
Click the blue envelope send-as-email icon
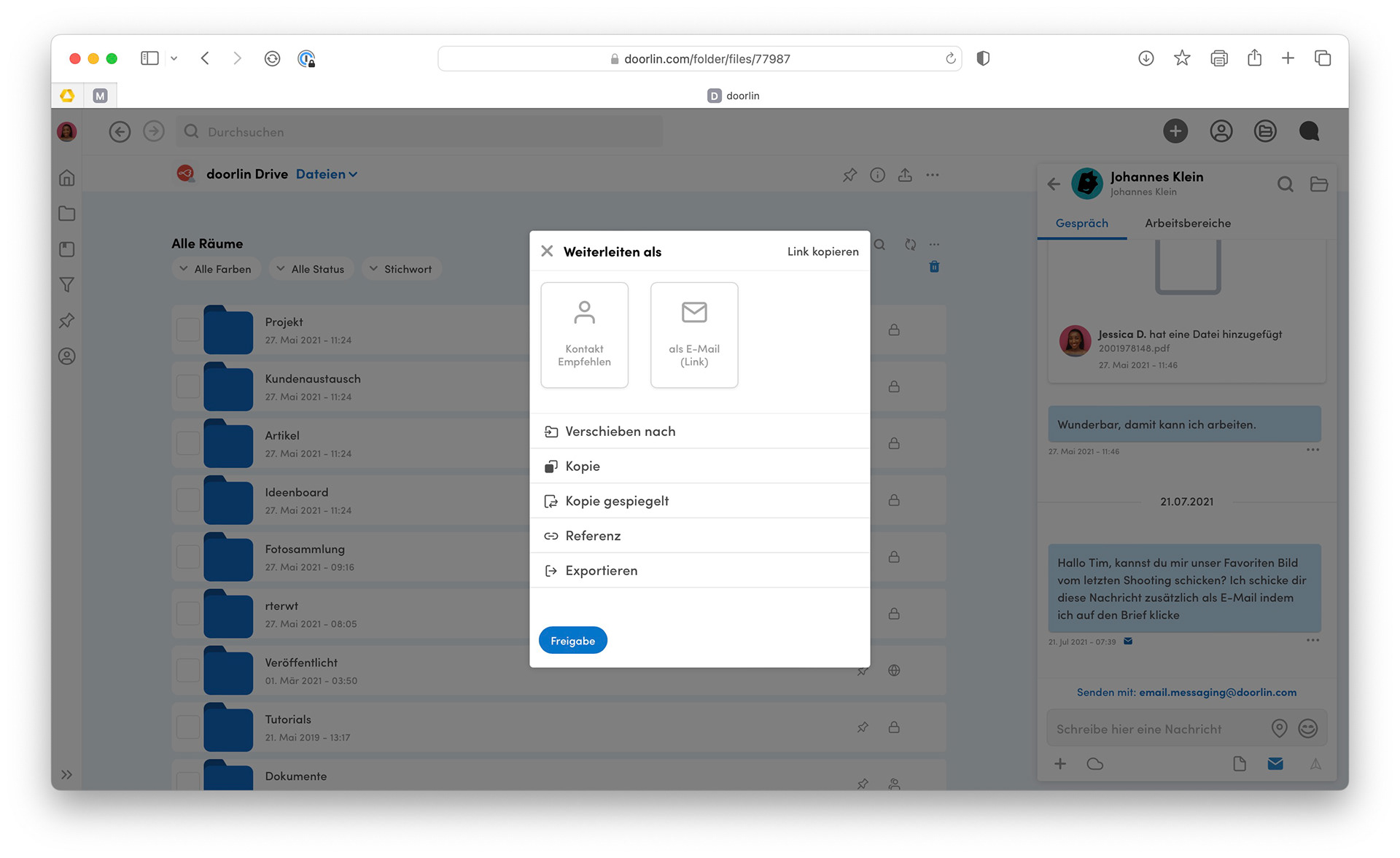click(1275, 764)
